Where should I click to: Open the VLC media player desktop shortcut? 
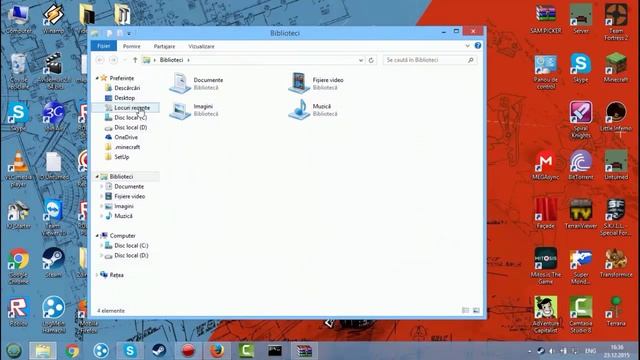[18, 169]
